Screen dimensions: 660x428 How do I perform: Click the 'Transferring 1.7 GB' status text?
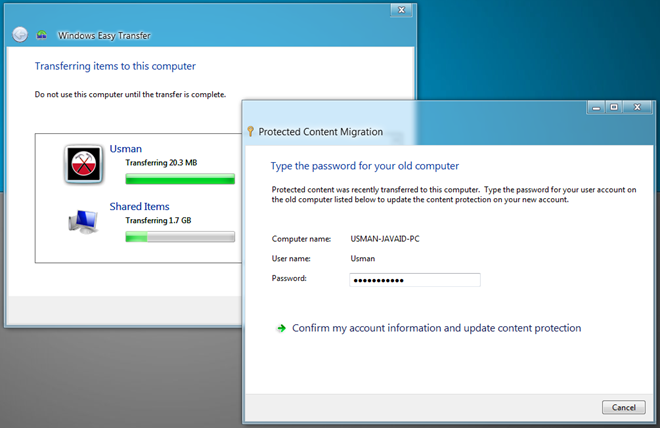[x=158, y=221]
